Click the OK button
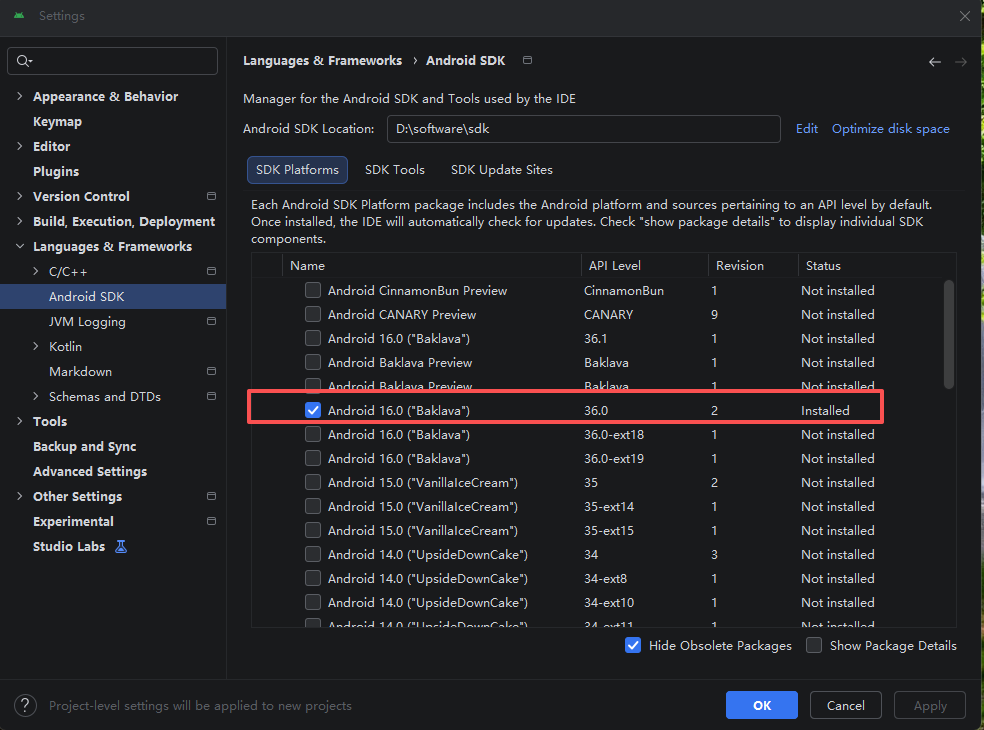This screenshot has height=730, width=984. pyautogui.click(x=762, y=706)
